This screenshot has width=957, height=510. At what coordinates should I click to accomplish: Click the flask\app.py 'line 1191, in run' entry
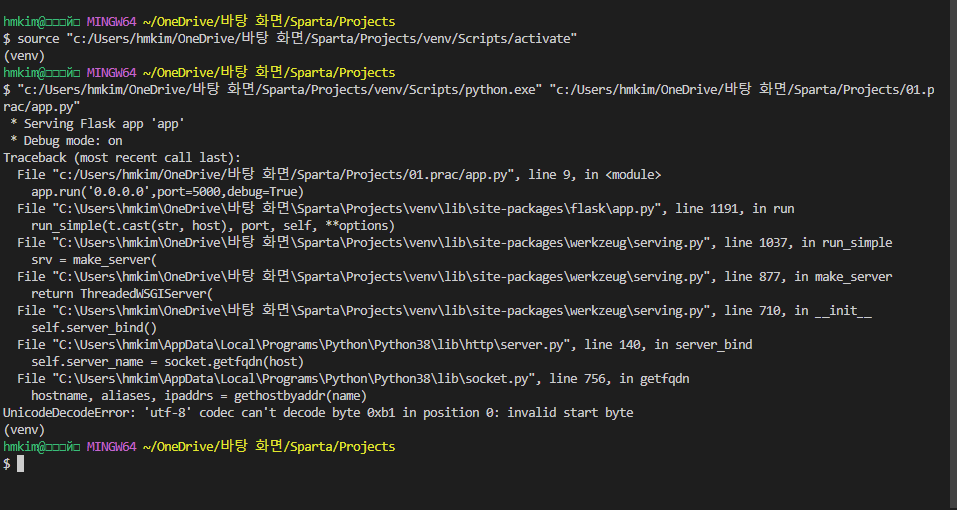tap(406, 209)
